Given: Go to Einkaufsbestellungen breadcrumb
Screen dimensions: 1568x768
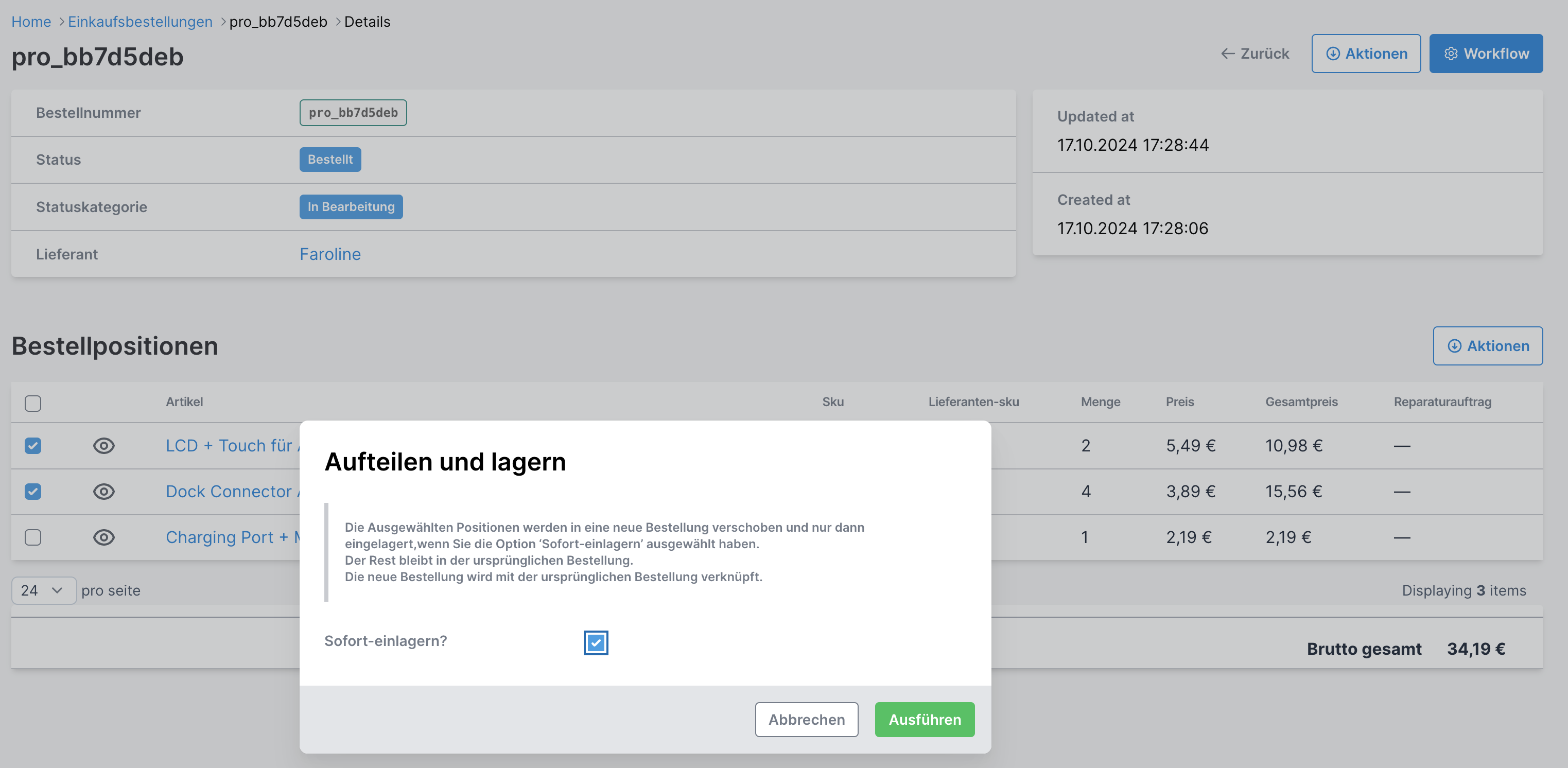Looking at the screenshot, I should pyautogui.click(x=140, y=21).
